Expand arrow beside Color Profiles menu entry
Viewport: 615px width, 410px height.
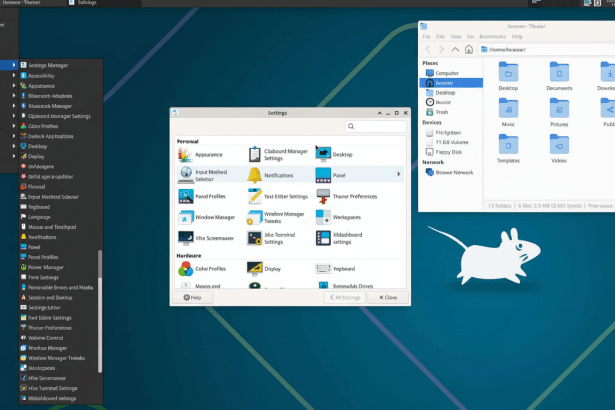[x=14, y=126]
